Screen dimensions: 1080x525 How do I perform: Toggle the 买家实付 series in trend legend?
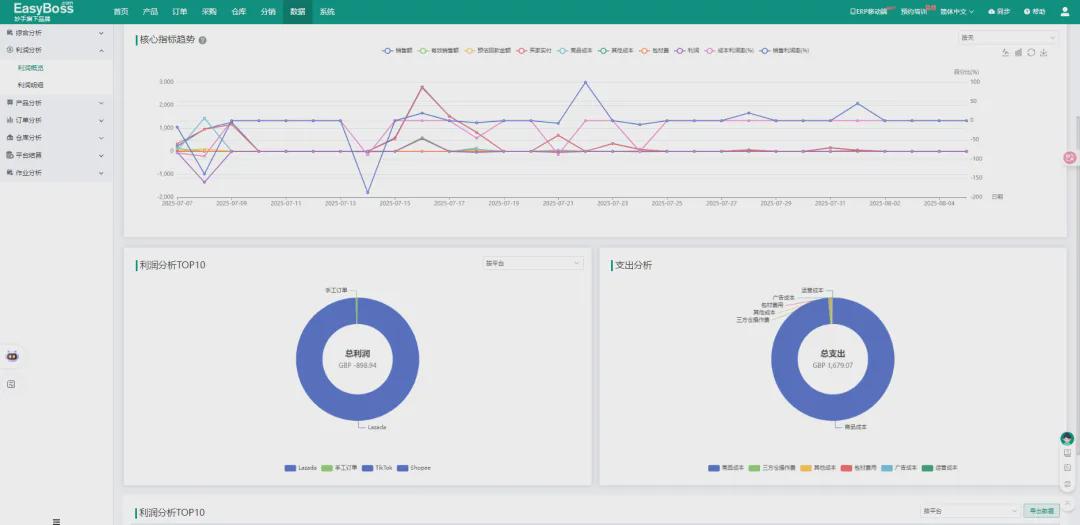(x=534, y=51)
